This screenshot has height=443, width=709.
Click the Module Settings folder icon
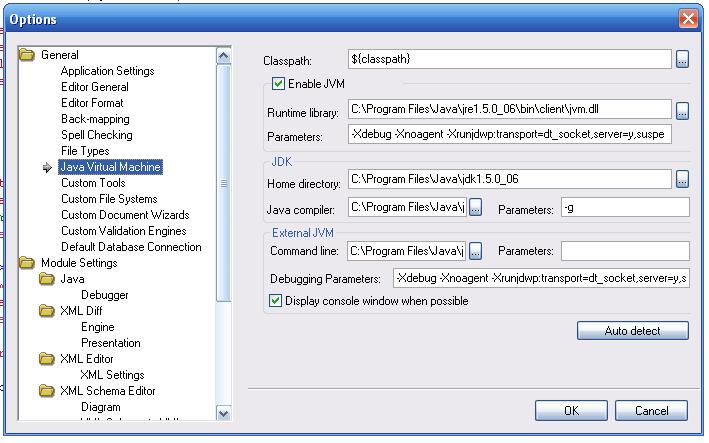pos(27,263)
